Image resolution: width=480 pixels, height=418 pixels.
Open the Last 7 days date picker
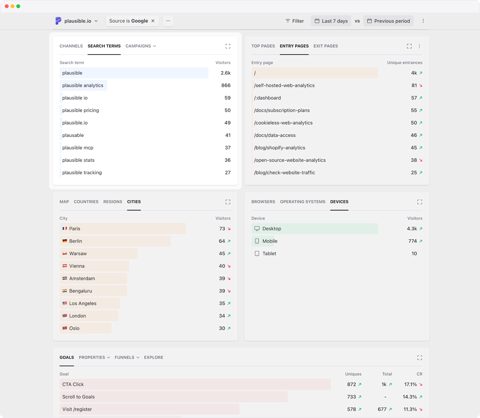[x=331, y=21]
